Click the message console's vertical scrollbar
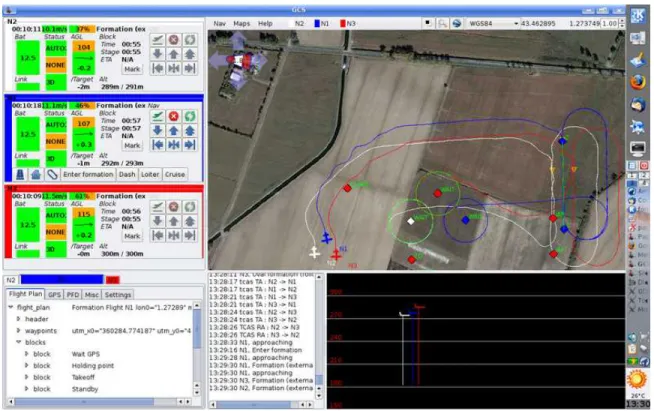Screen dimensions: 654x411 click(x=319, y=336)
